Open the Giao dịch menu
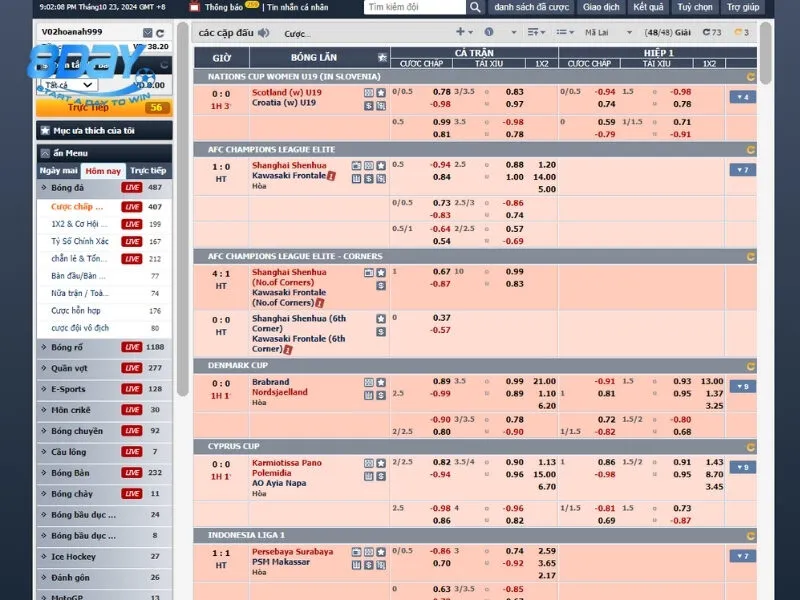Viewport: 800px width, 600px height. tap(601, 7)
